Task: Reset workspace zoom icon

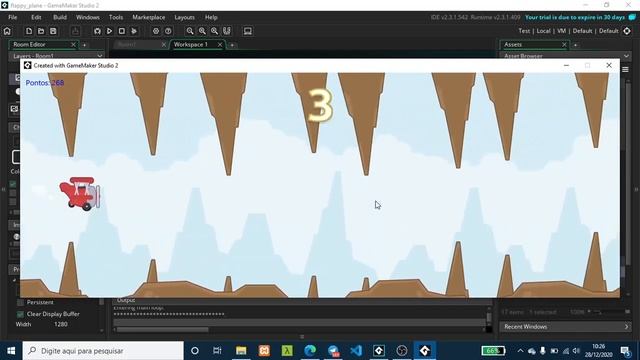Action: 202,31
